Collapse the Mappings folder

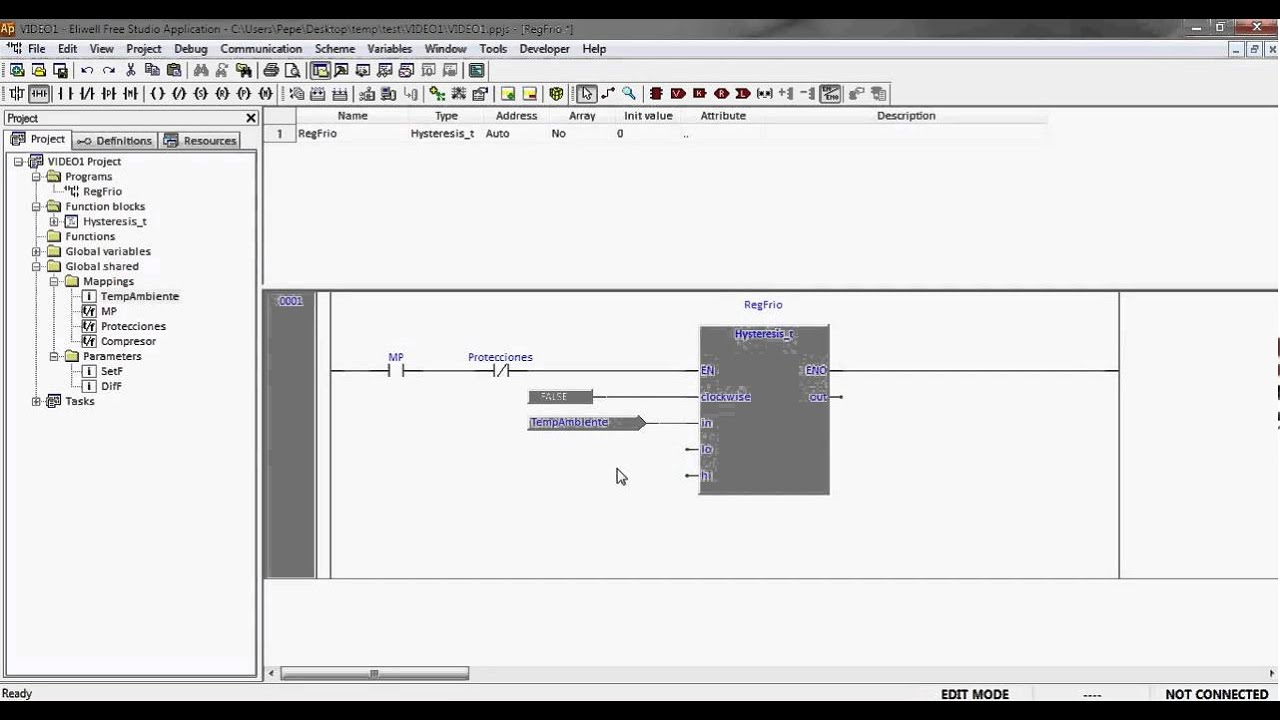(x=54, y=281)
